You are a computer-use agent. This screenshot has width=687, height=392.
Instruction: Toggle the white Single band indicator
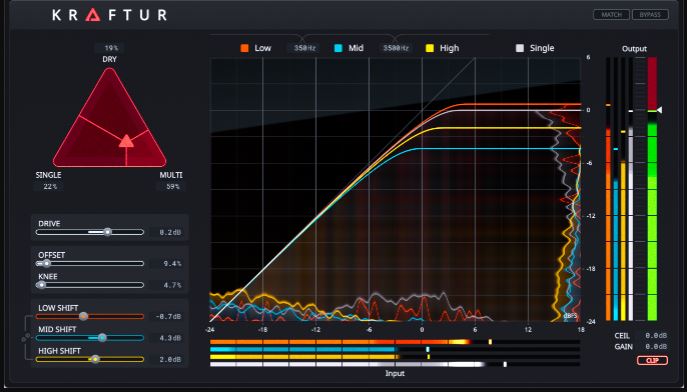520,48
